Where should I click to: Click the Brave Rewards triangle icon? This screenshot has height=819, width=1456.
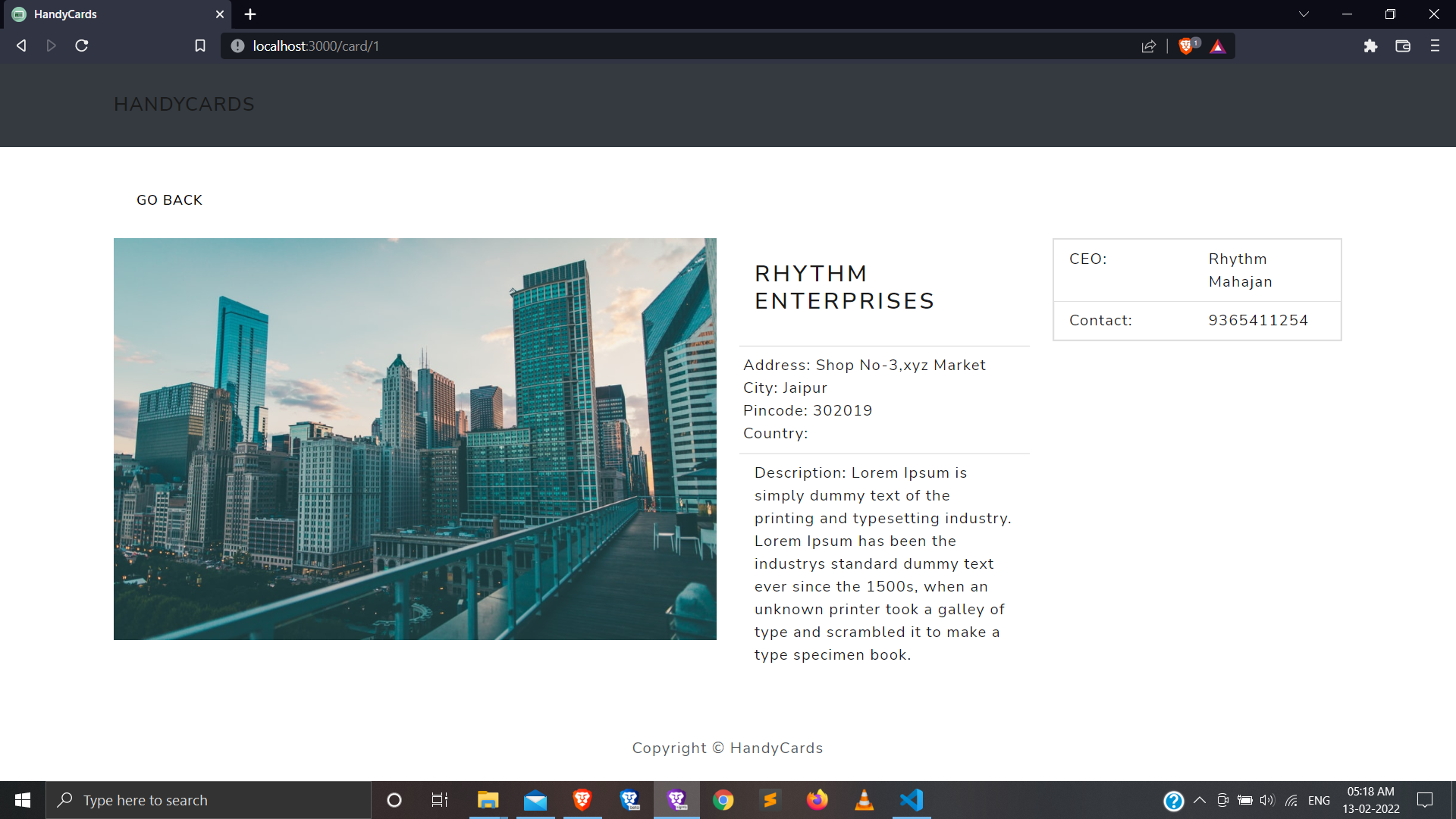click(x=1218, y=46)
